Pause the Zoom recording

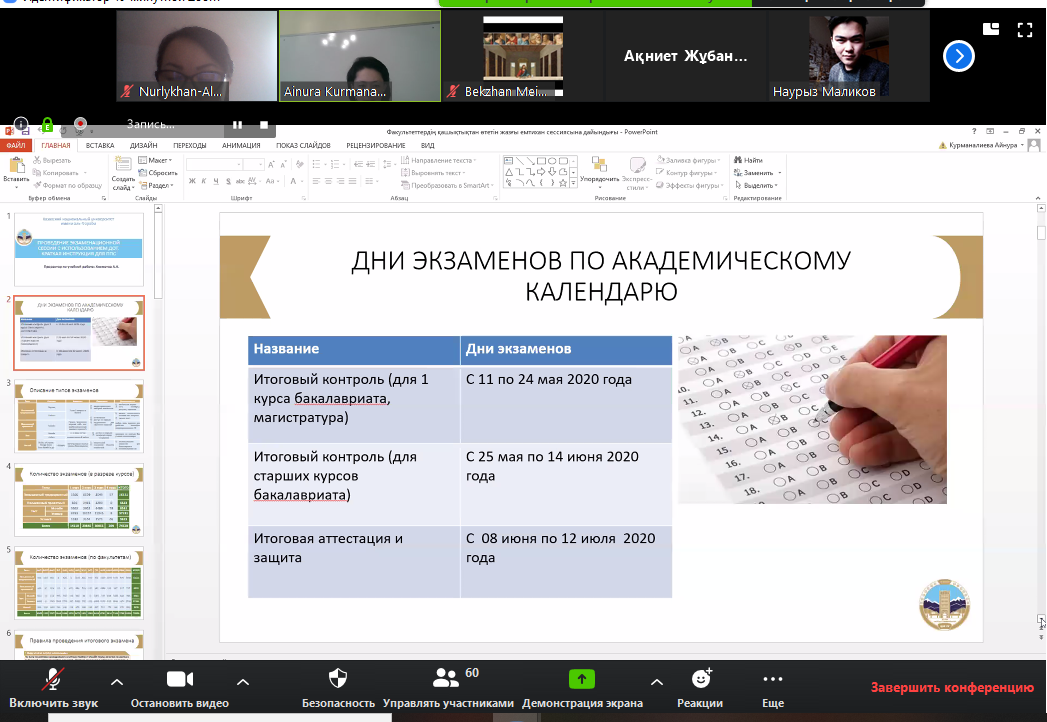pyautogui.click(x=238, y=125)
